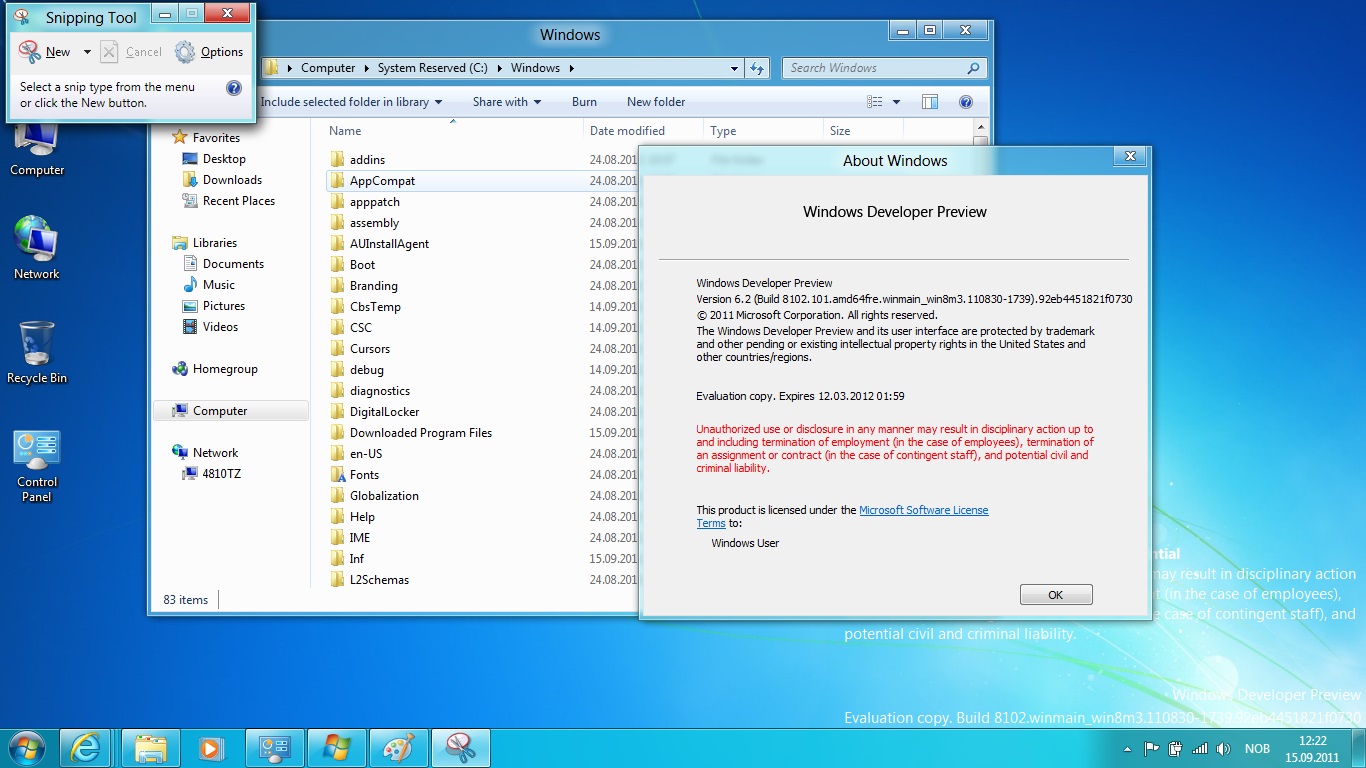Click the Burn toolbar button
The width and height of the screenshot is (1366, 768).
pyautogui.click(x=584, y=102)
